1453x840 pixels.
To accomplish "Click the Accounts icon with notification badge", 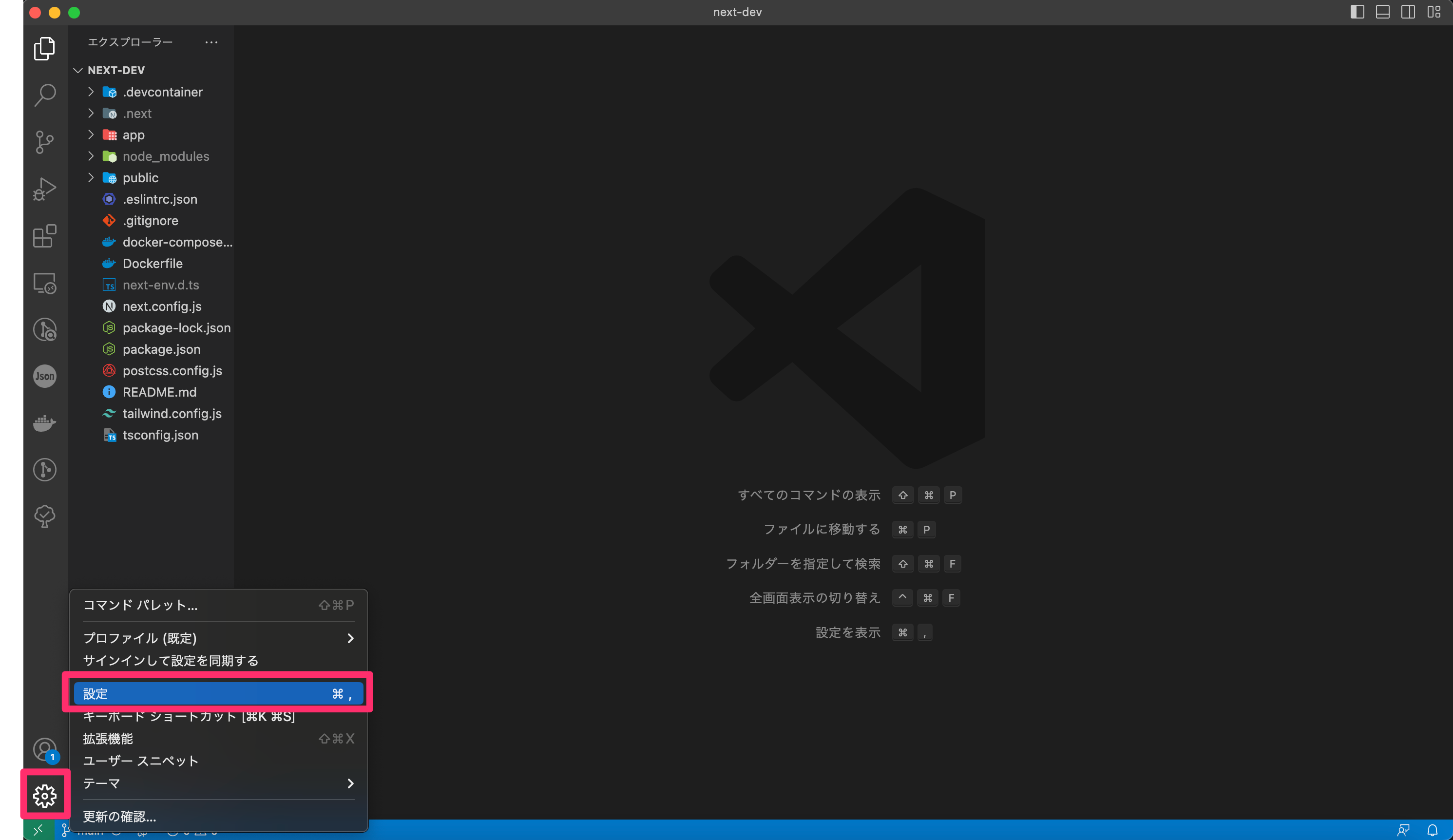I will [44, 750].
